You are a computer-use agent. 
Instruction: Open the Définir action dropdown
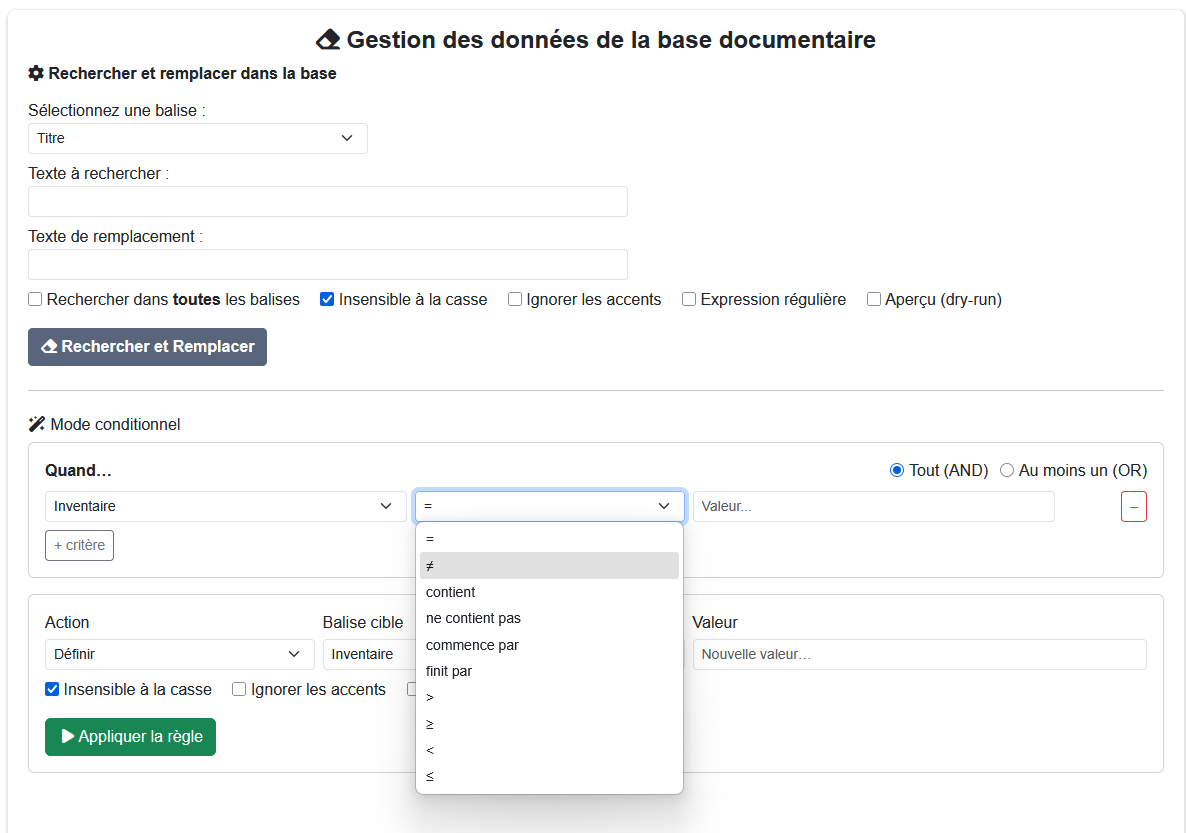(178, 654)
